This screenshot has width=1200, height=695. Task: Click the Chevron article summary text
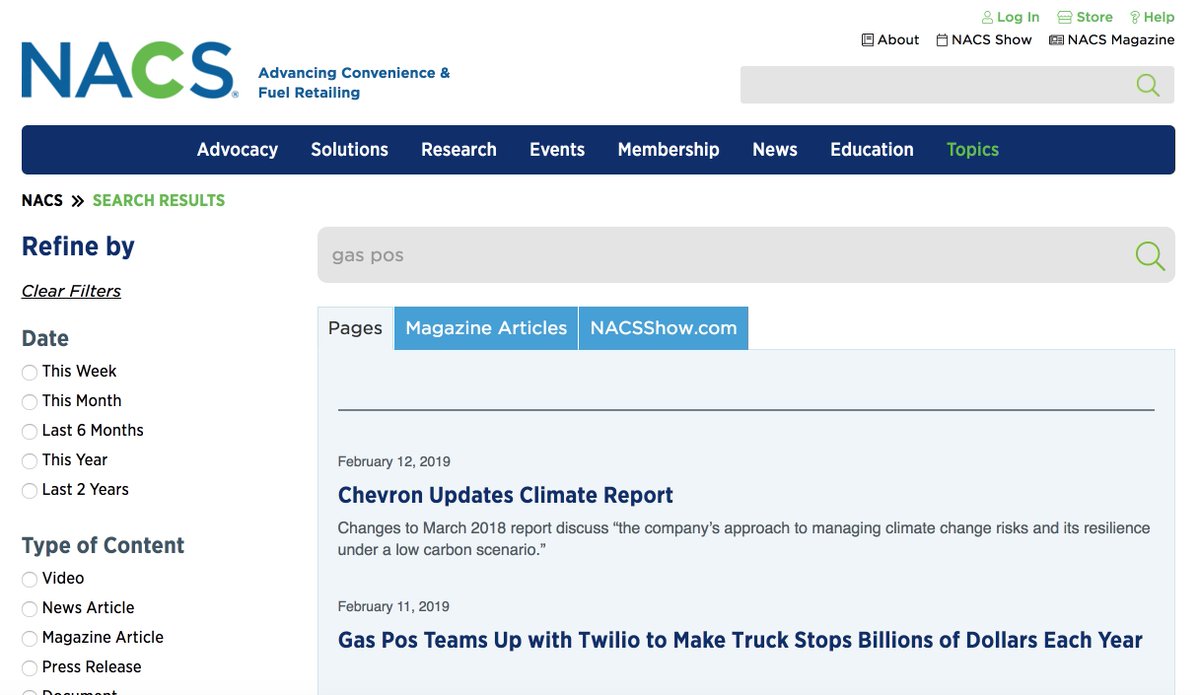click(x=744, y=539)
